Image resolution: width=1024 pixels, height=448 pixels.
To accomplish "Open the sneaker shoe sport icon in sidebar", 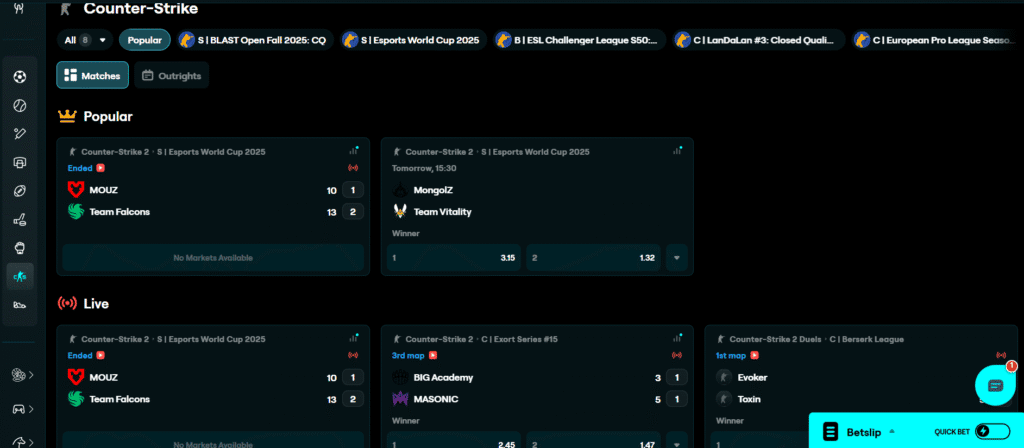I will [20, 305].
